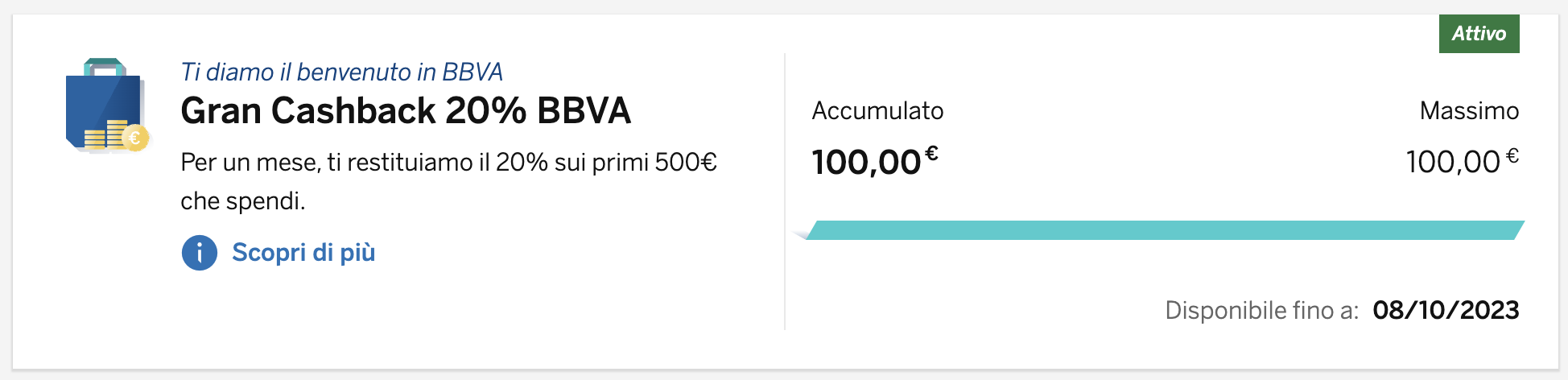Click the Disponibile fino a label
Image resolution: width=1568 pixels, height=380 pixels.
[x=1261, y=311]
